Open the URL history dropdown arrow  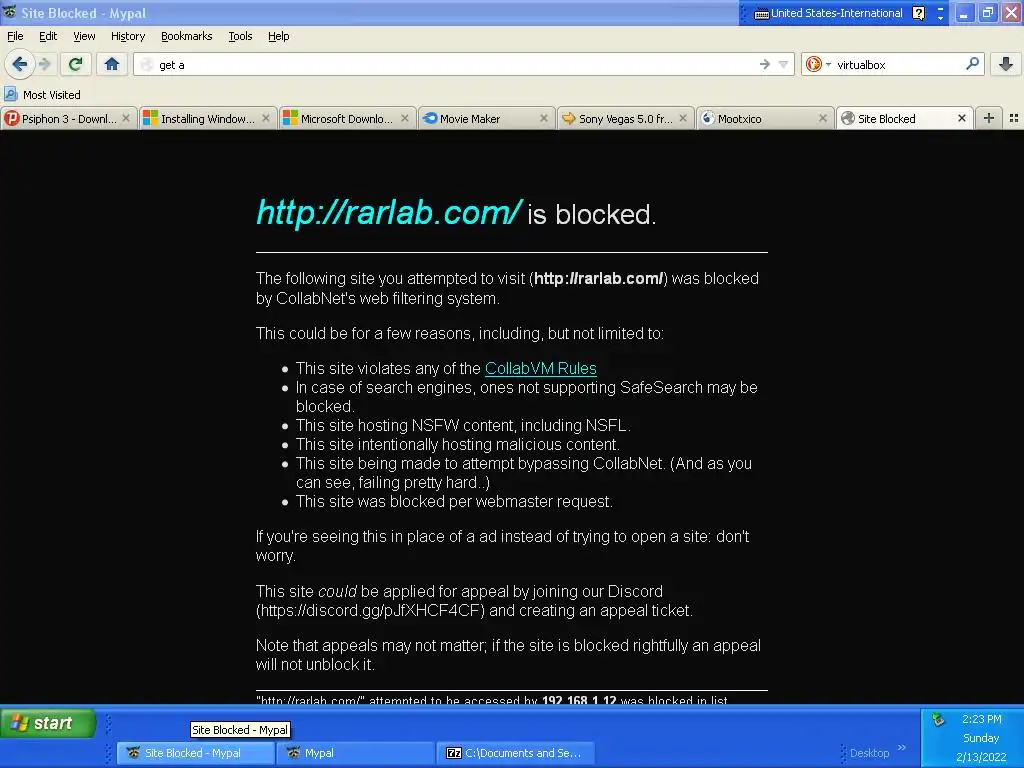coord(783,64)
